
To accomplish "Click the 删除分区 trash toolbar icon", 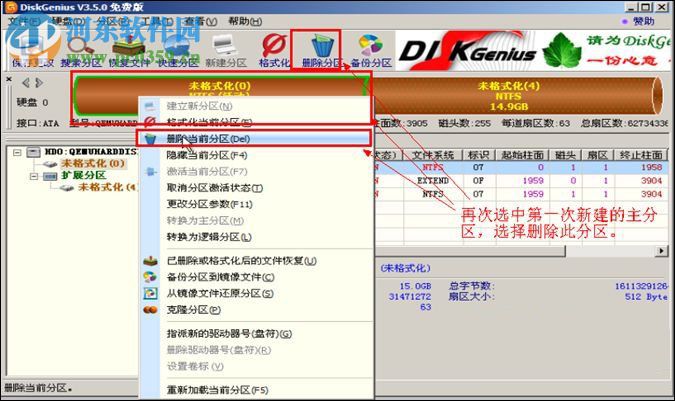I will (x=322, y=51).
